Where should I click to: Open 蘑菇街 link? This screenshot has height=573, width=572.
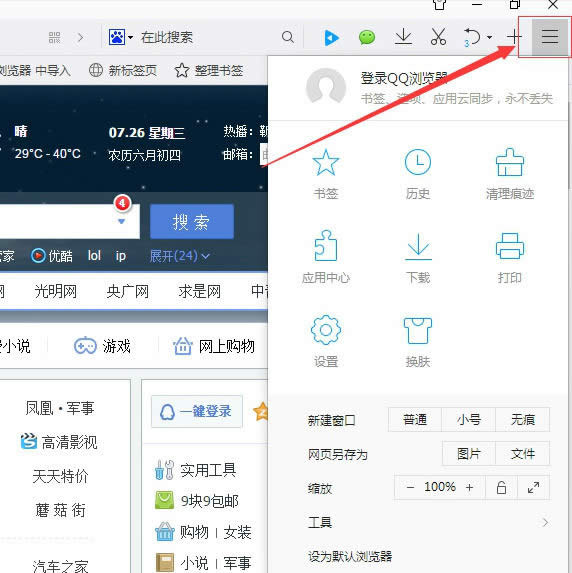60,510
